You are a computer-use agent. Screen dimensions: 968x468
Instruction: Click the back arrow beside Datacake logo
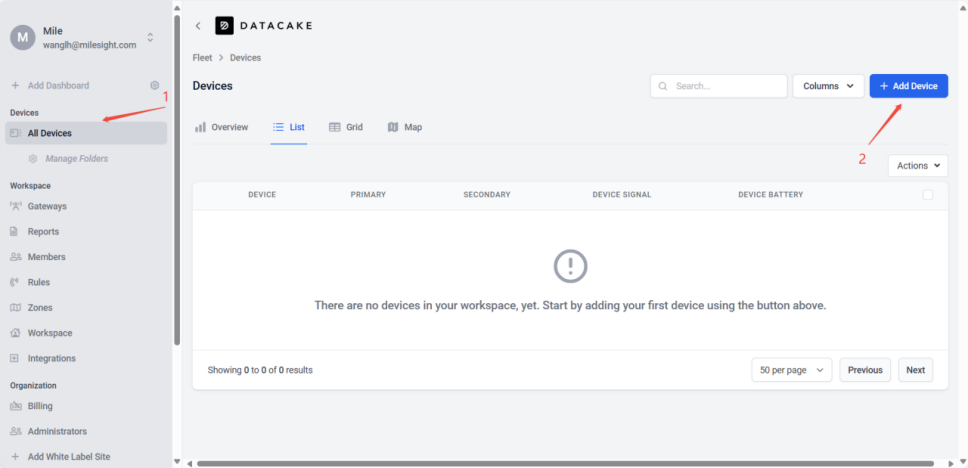click(x=198, y=26)
